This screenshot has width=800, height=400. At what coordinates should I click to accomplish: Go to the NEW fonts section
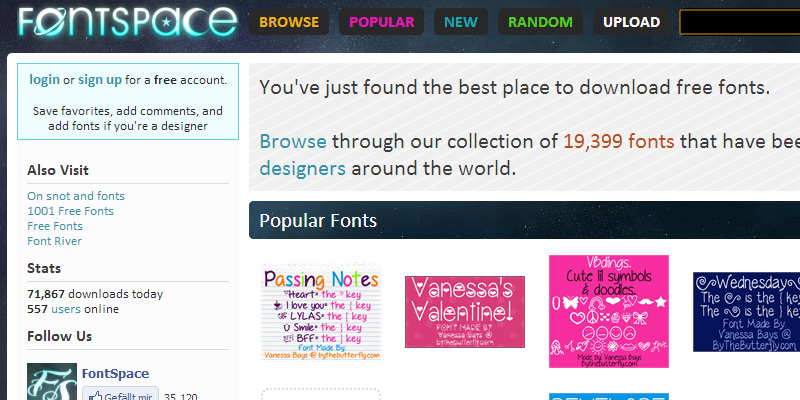click(461, 22)
